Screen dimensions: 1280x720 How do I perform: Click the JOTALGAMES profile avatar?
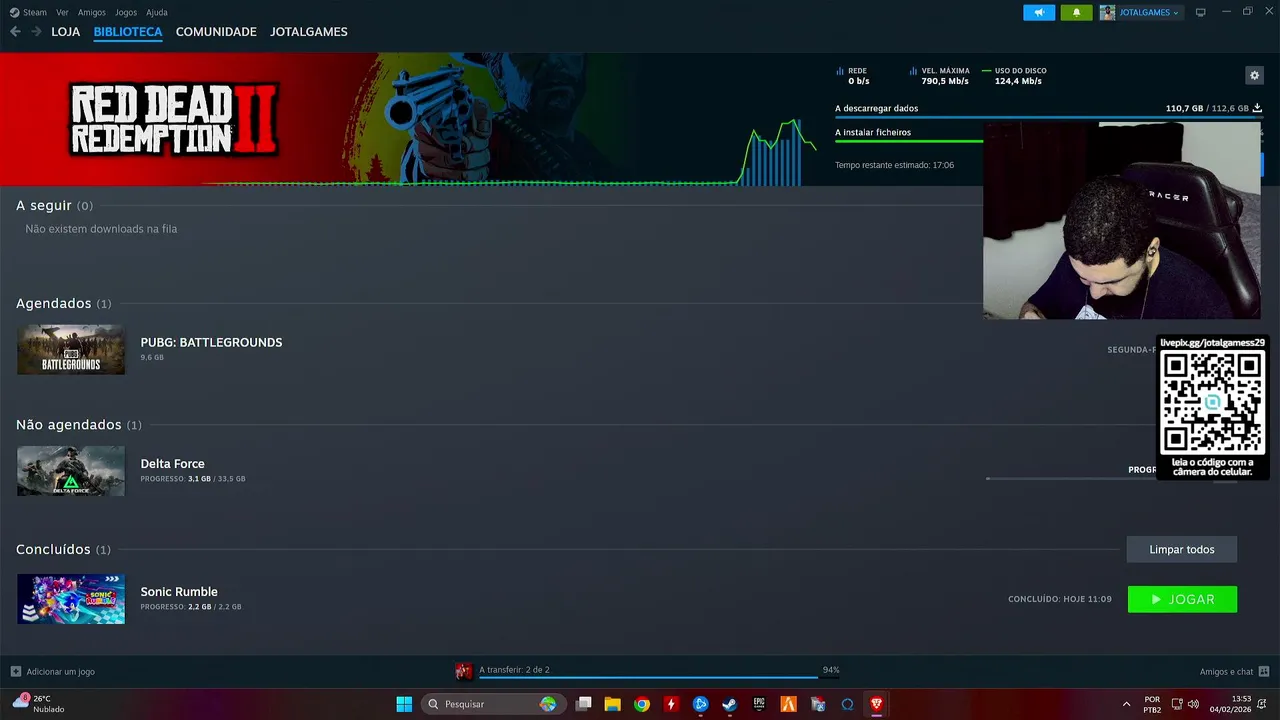click(1107, 12)
